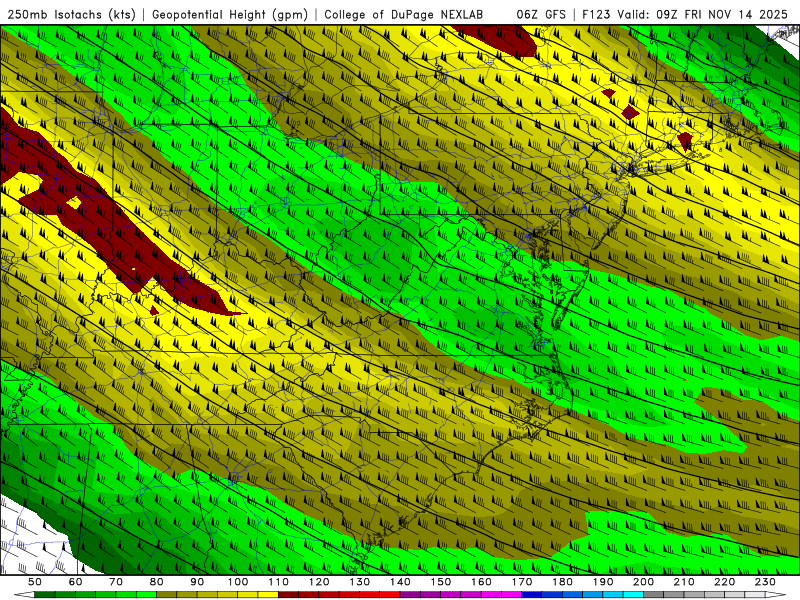800x600 pixels.
Task: Click the '250mb Isotachs (kts)' title text
Action: [x=72, y=15]
